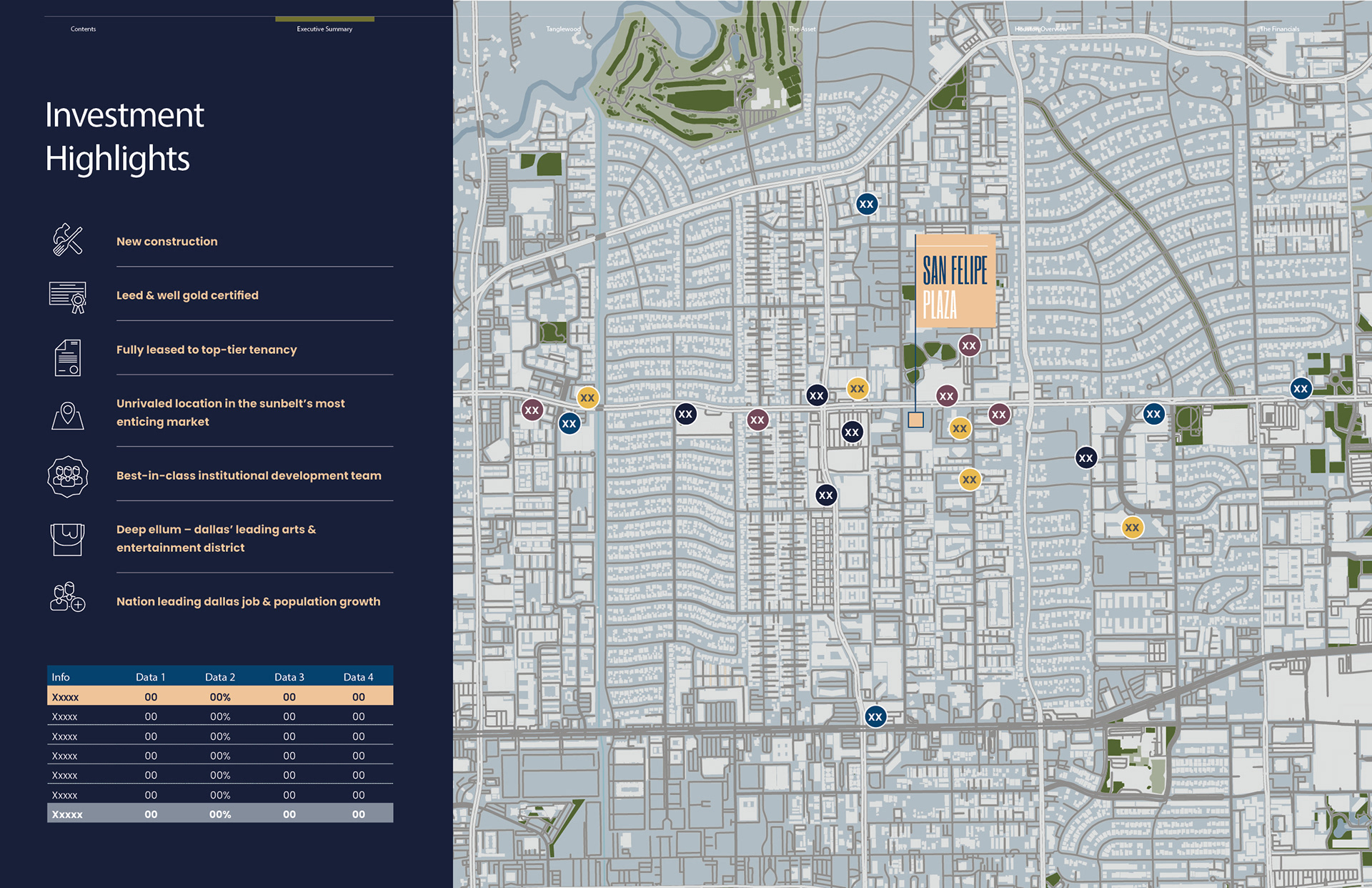Click the 'New construction' highlight text

(167, 242)
